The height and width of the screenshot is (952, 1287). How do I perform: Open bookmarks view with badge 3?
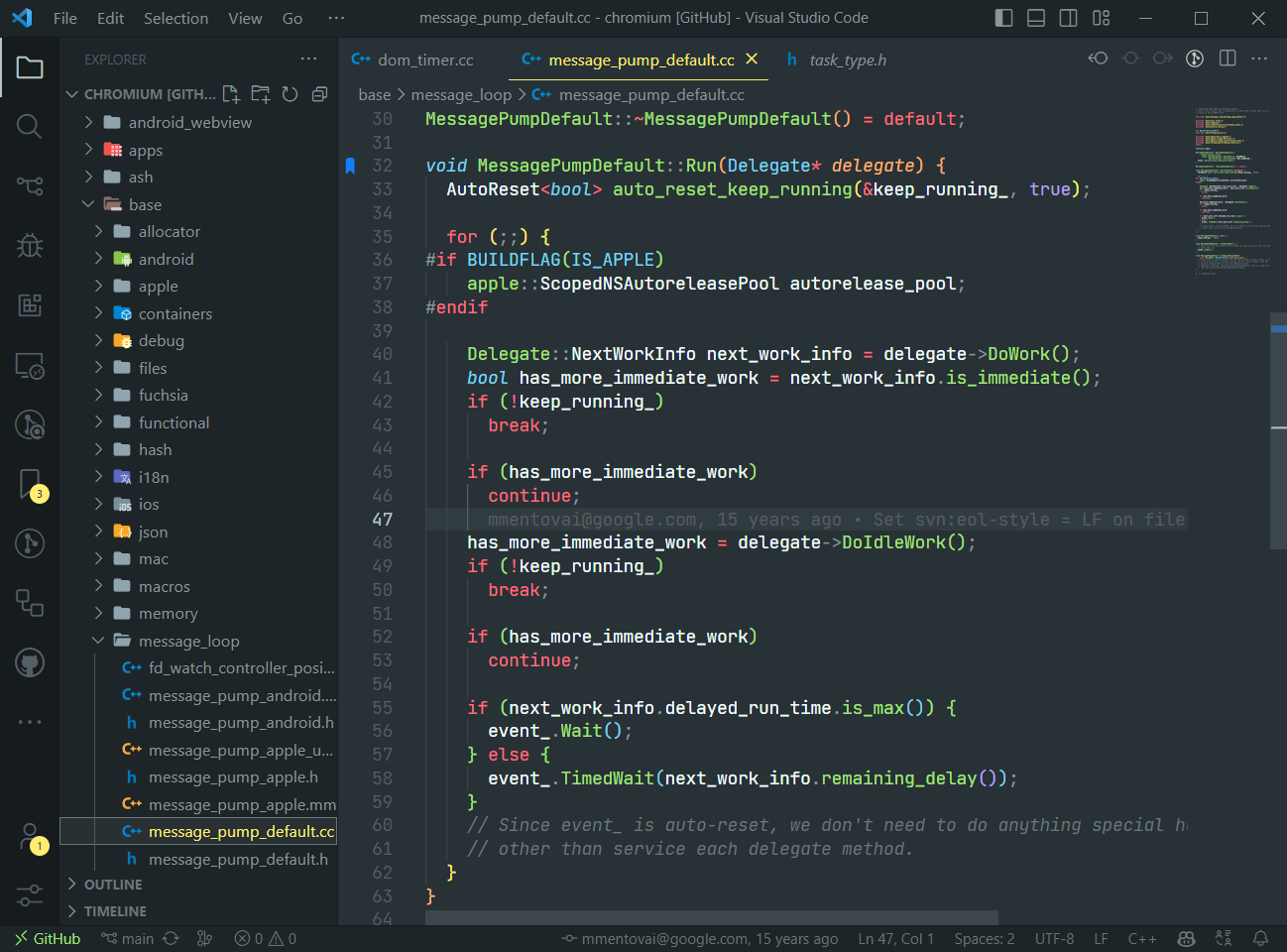30,485
